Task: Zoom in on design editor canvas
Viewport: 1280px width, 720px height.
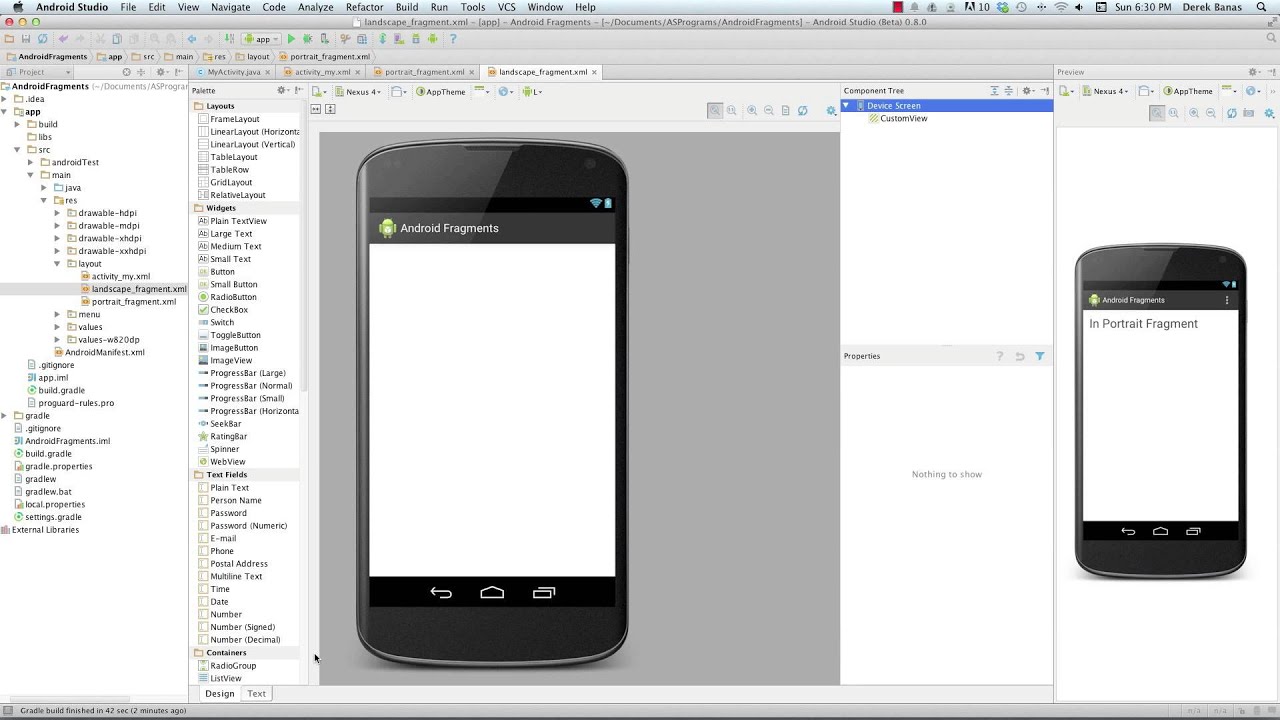Action: 752,111
